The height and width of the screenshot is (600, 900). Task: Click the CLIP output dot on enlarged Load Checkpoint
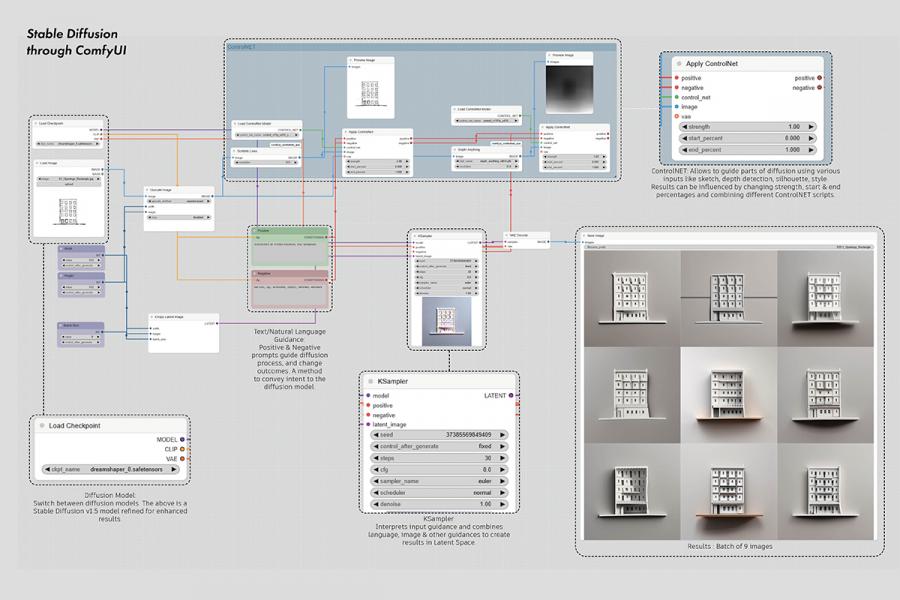click(x=182, y=450)
